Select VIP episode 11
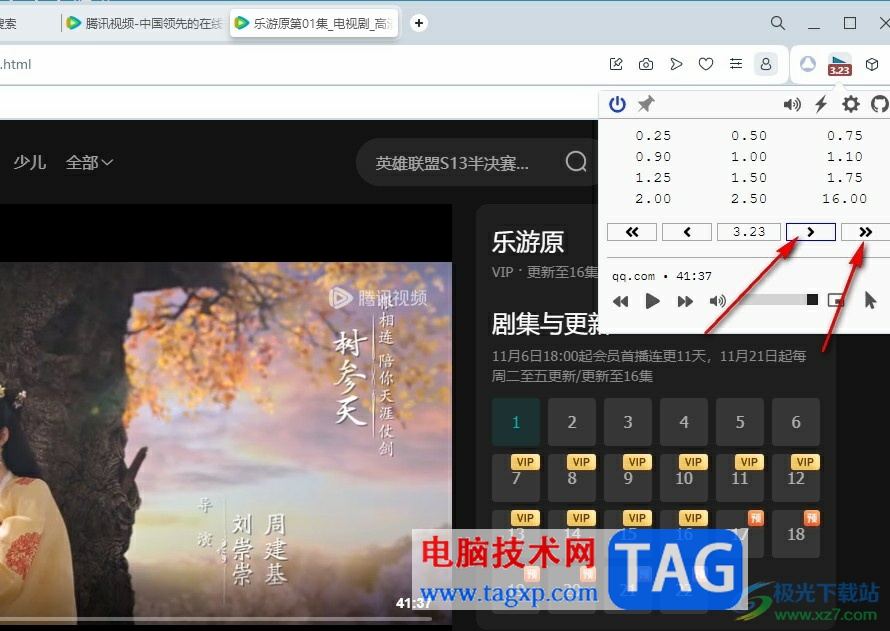The height and width of the screenshot is (631, 890). tap(740, 478)
